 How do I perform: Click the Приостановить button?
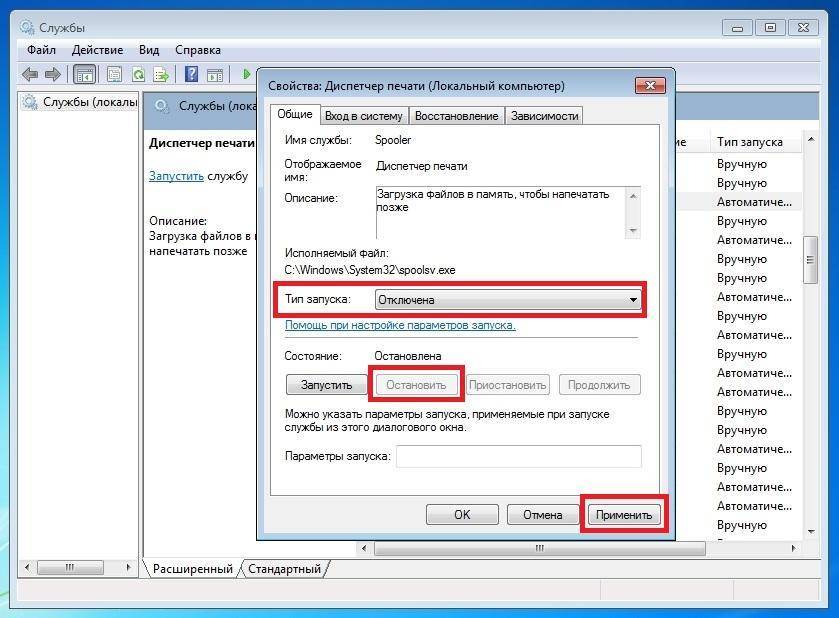coord(507,385)
